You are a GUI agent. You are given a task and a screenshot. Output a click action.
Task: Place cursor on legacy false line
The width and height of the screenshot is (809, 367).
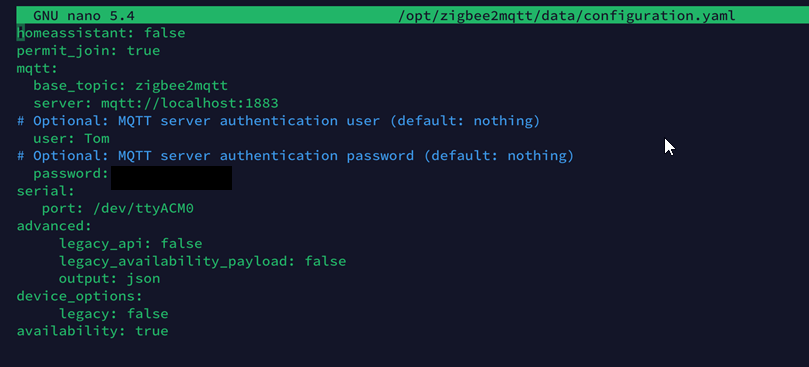pos(114,314)
